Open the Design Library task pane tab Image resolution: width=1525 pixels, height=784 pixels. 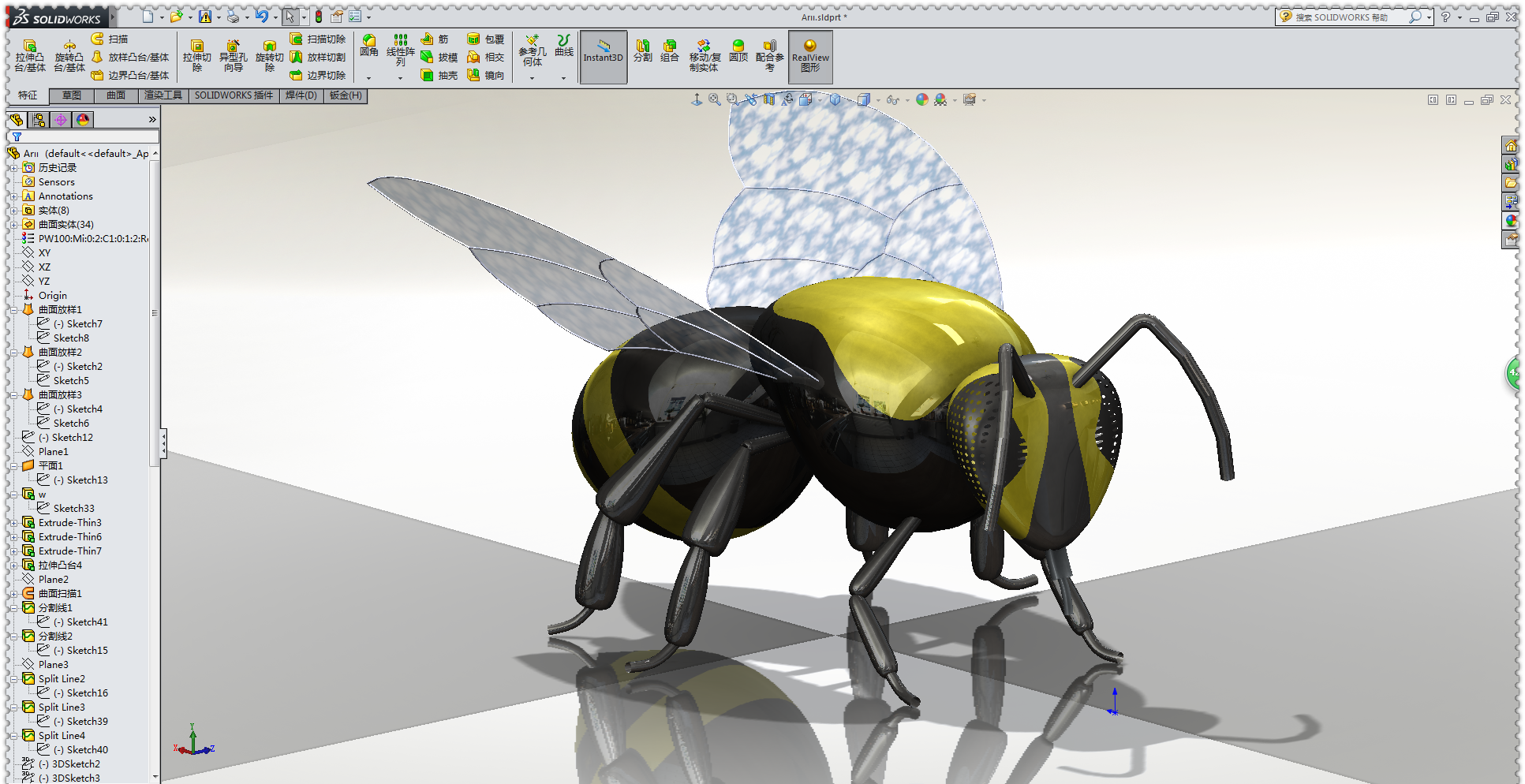1510,165
